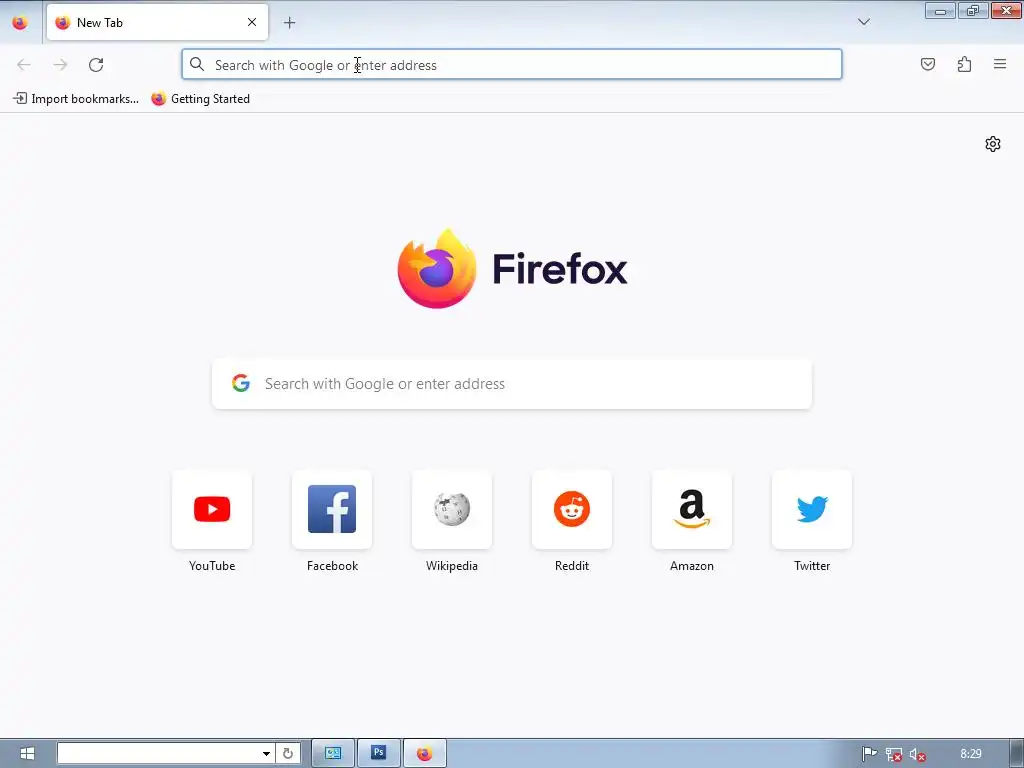1024x768 pixels.
Task: Select the New Tab tab
Action: [x=157, y=22]
